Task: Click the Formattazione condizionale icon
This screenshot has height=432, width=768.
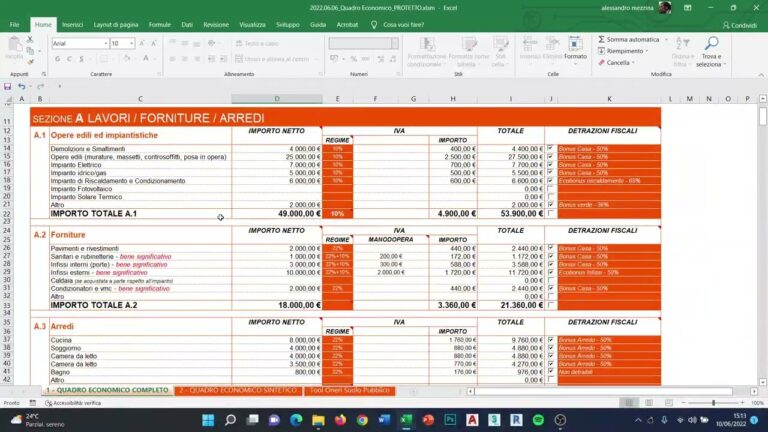Action: coord(427,44)
